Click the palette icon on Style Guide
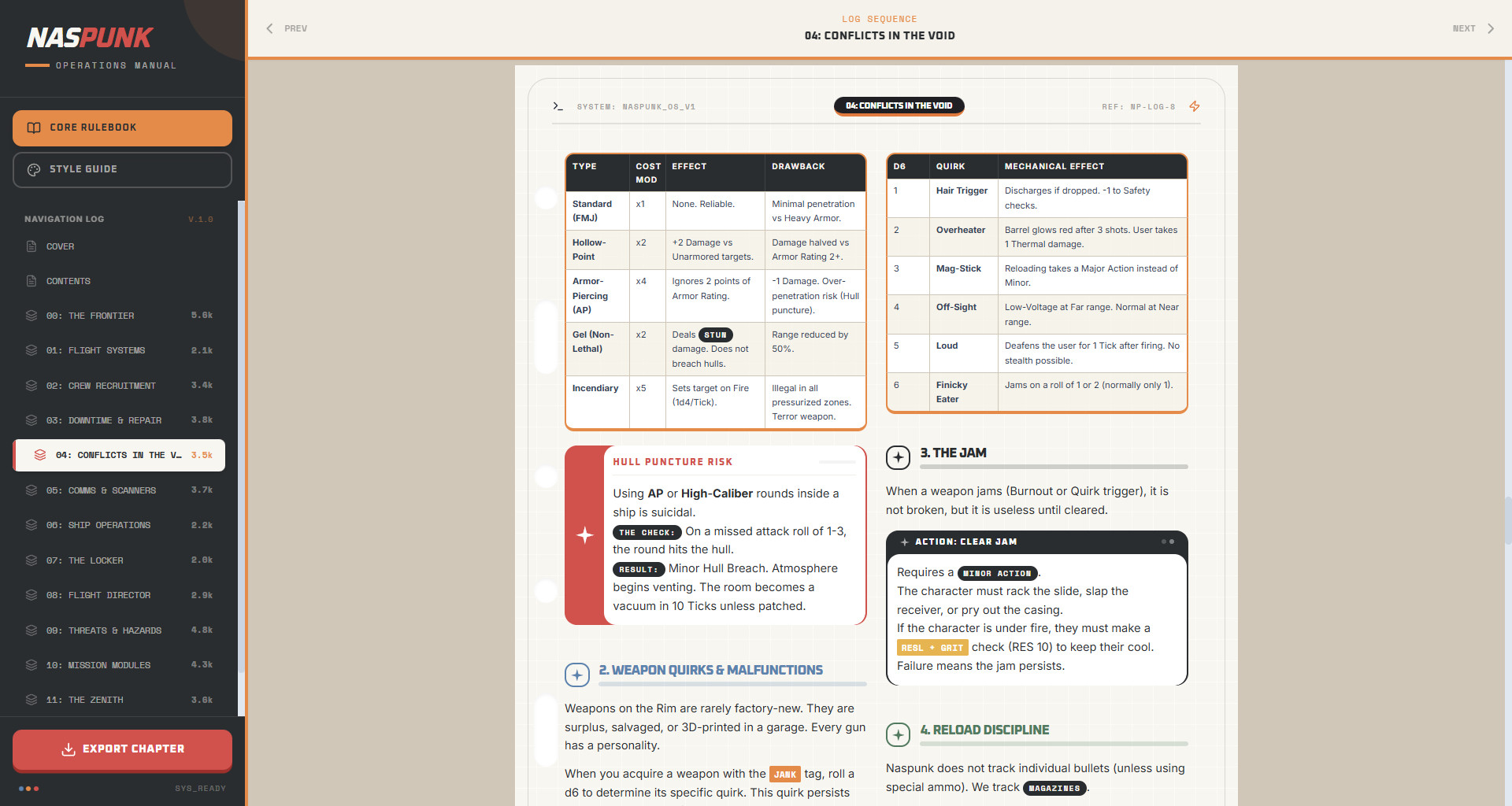The width and height of the screenshot is (1512, 806). pos(34,169)
